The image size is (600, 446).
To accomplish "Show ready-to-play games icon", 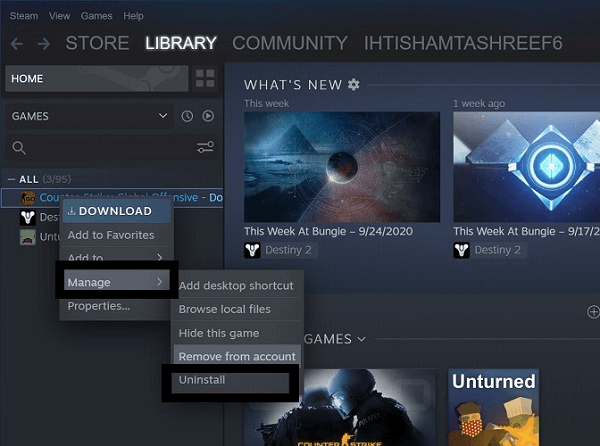I will [208, 116].
